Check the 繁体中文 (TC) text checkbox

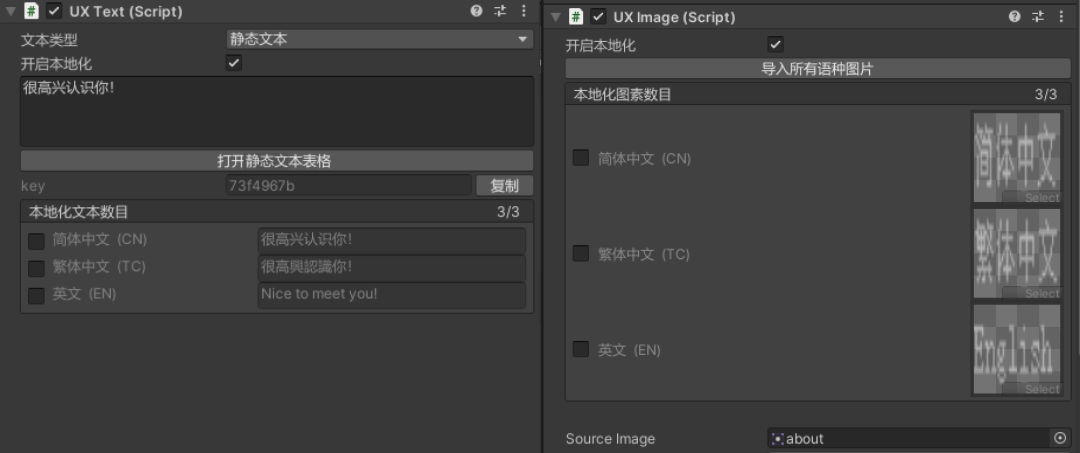tap(36, 268)
